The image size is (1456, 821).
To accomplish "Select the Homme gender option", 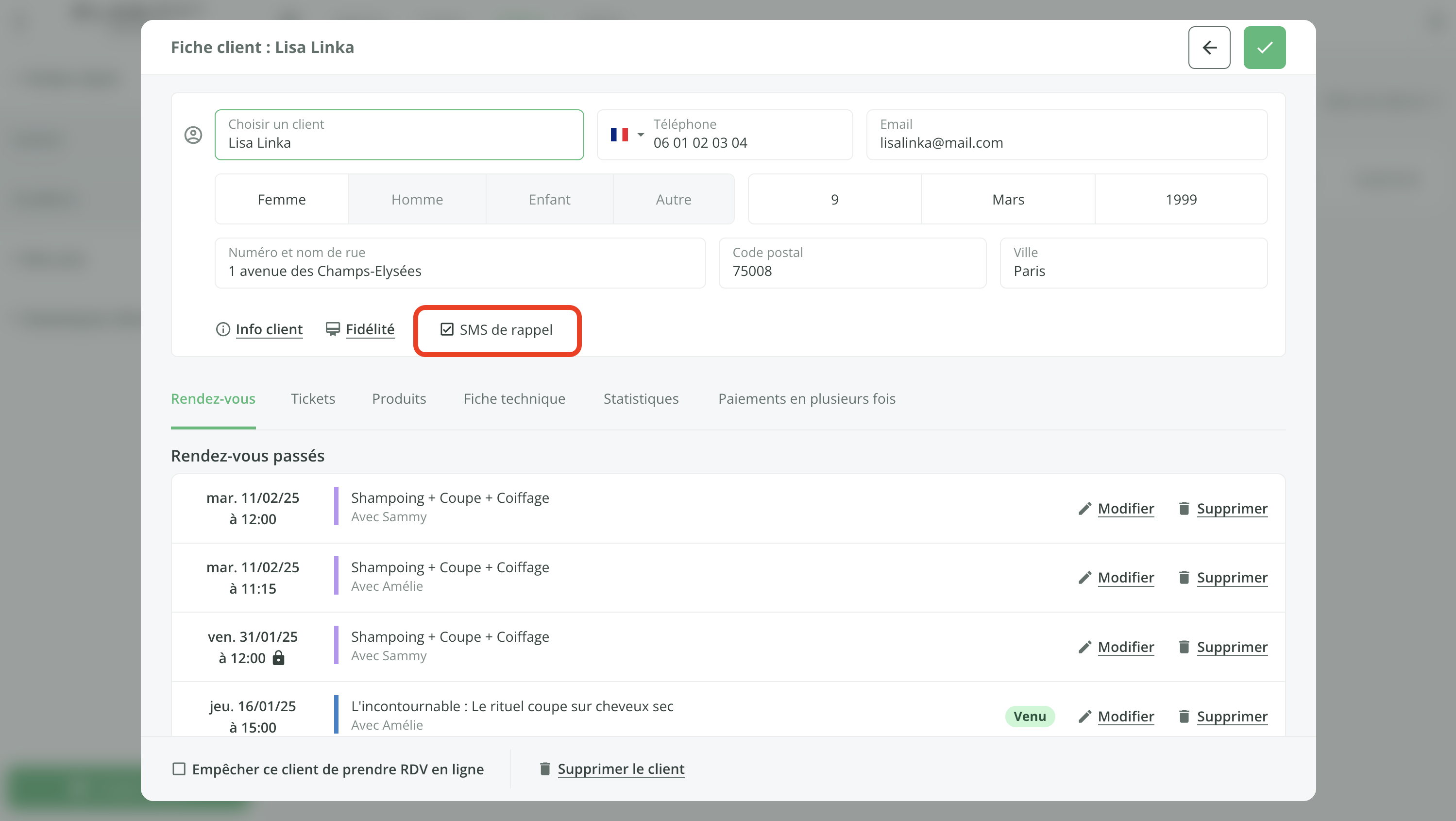I will [417, 200].
